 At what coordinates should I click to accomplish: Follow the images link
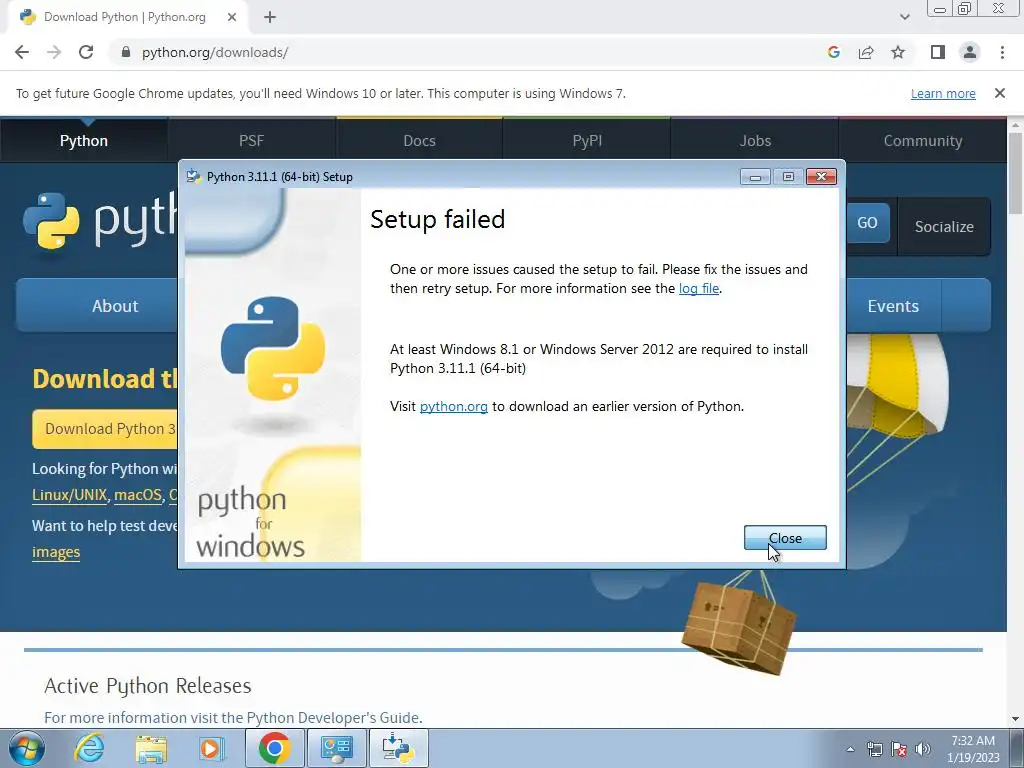56,552
